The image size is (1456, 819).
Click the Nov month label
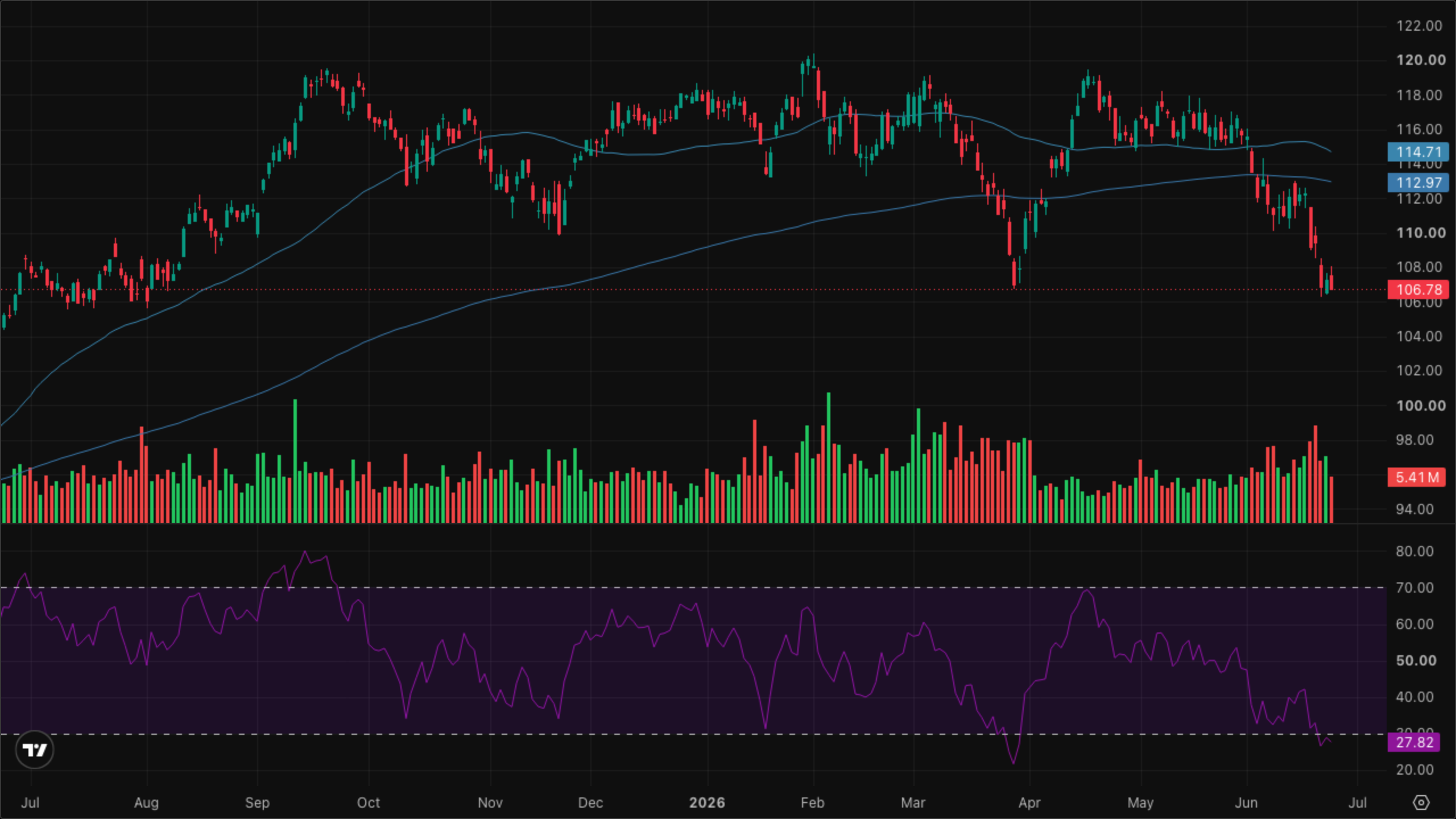click(x=490, y=803)
